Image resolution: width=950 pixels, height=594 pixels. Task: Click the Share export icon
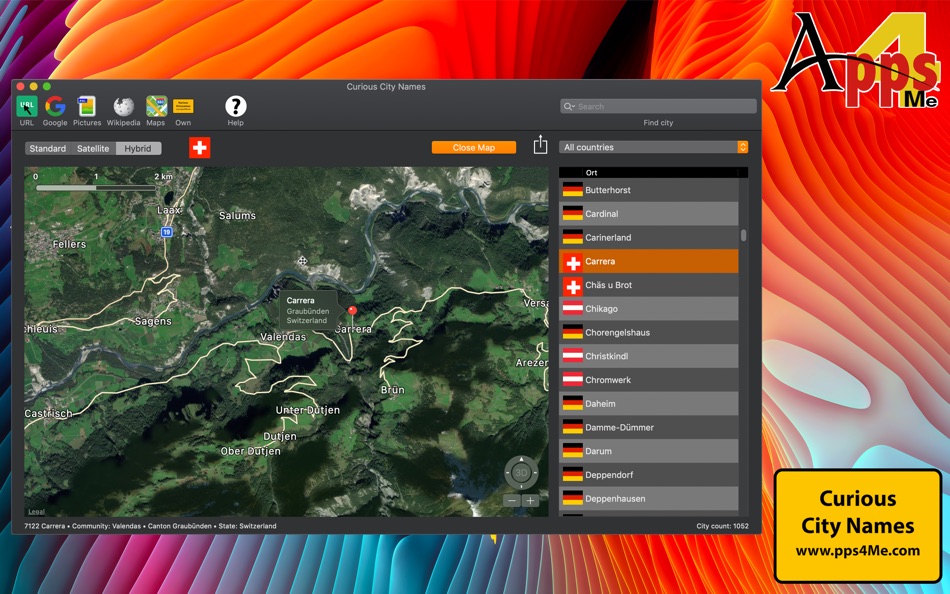(539, 145)
